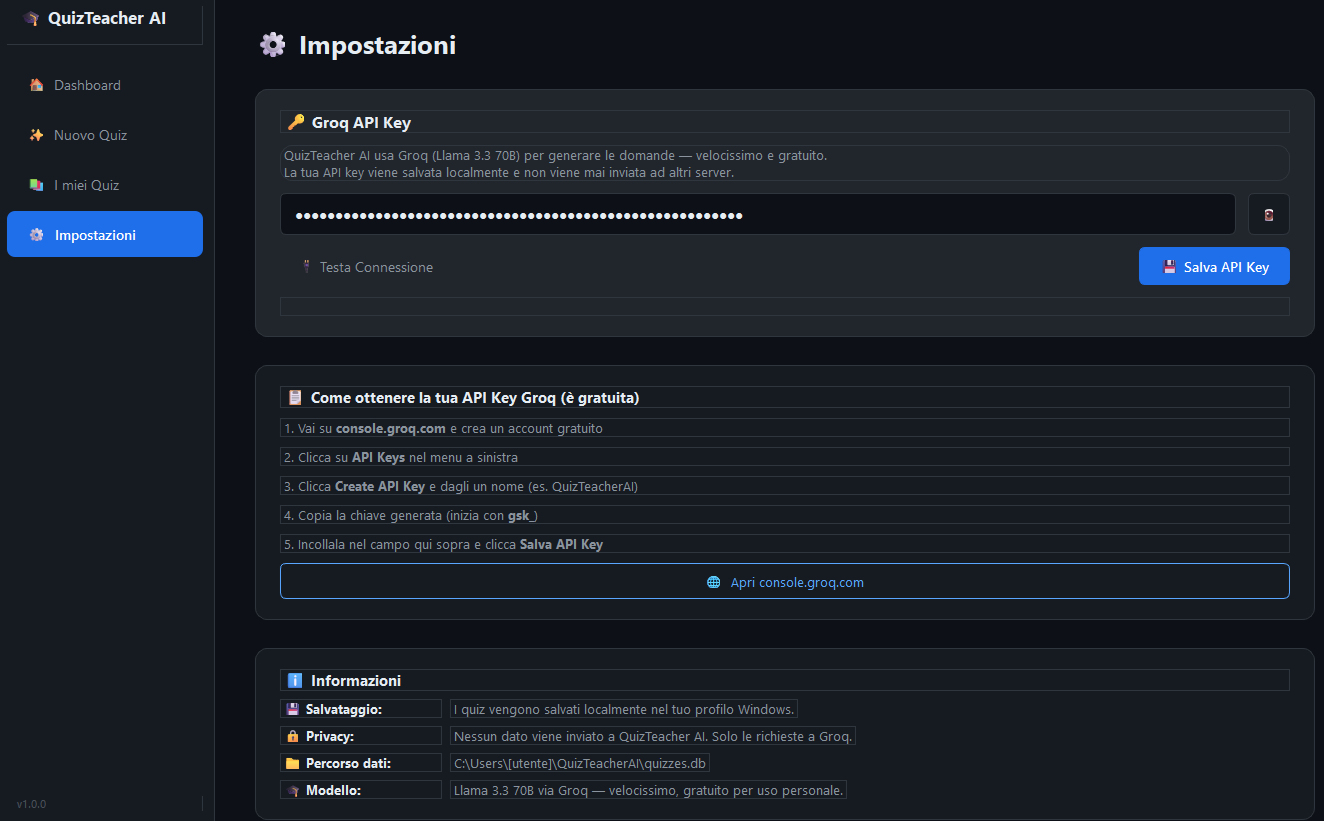Click the clipboard icon beside Come ottenere
This screenshot has height=822, width=1324.
(x=295, y=398)
